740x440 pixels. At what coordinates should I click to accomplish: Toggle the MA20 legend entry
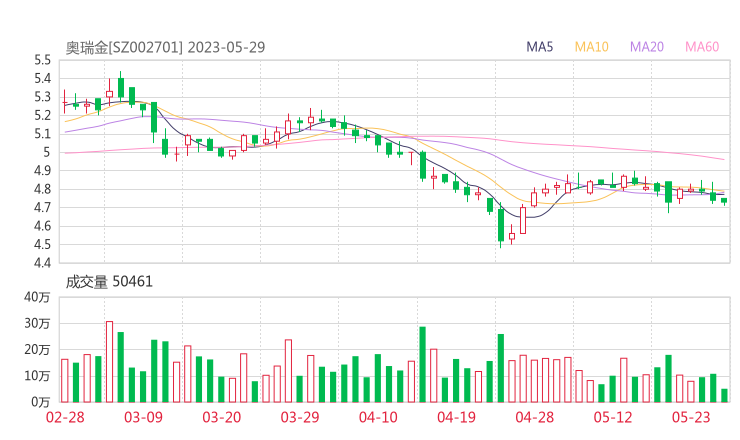pyautogui.click(x=647, y=47)
